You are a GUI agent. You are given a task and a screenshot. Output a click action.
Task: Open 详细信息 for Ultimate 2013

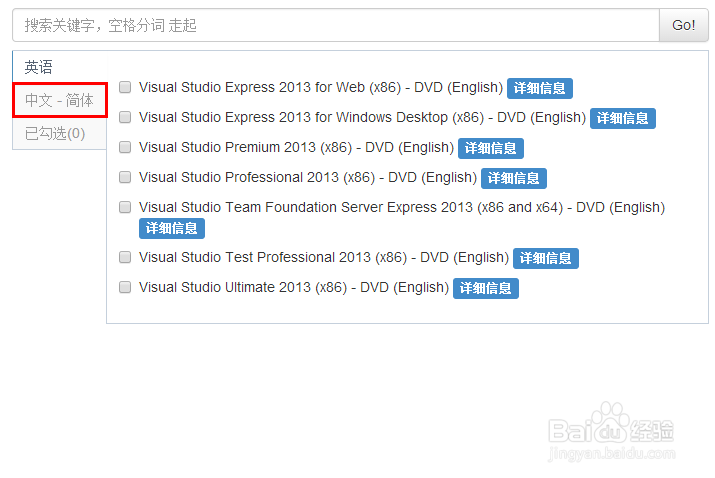pos(486,288)
